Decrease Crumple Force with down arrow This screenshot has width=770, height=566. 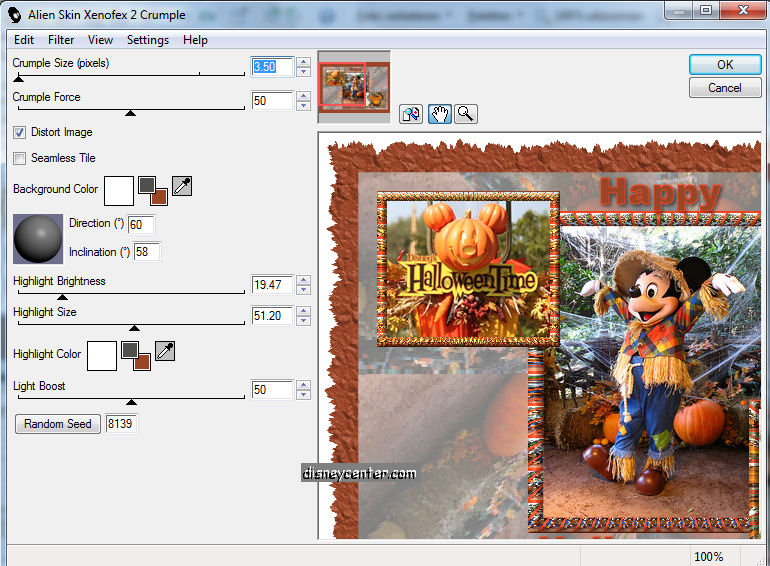coord(303,106)
